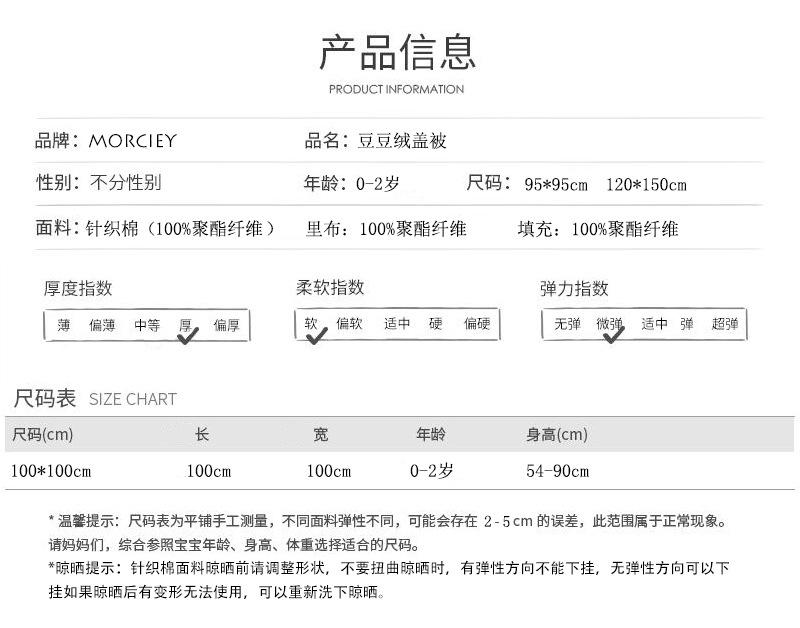The height and width of the screenshot is (628, 800).
Task: Choose 偏硬 in the softness index
Action: [x=477, y=324]
